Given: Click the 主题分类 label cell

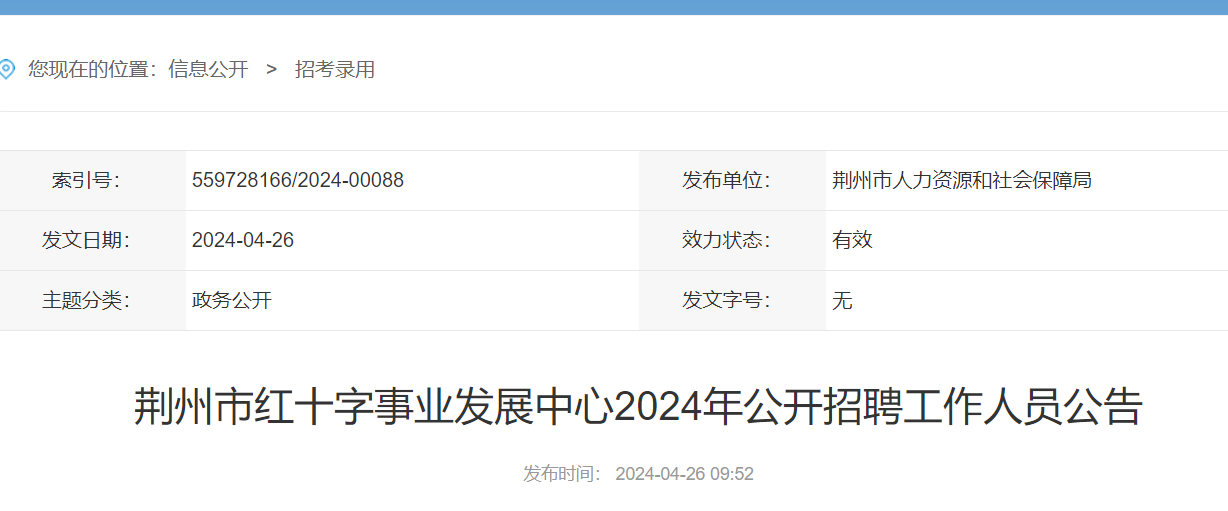Looking at the screenshot, I should pos(93,301).
